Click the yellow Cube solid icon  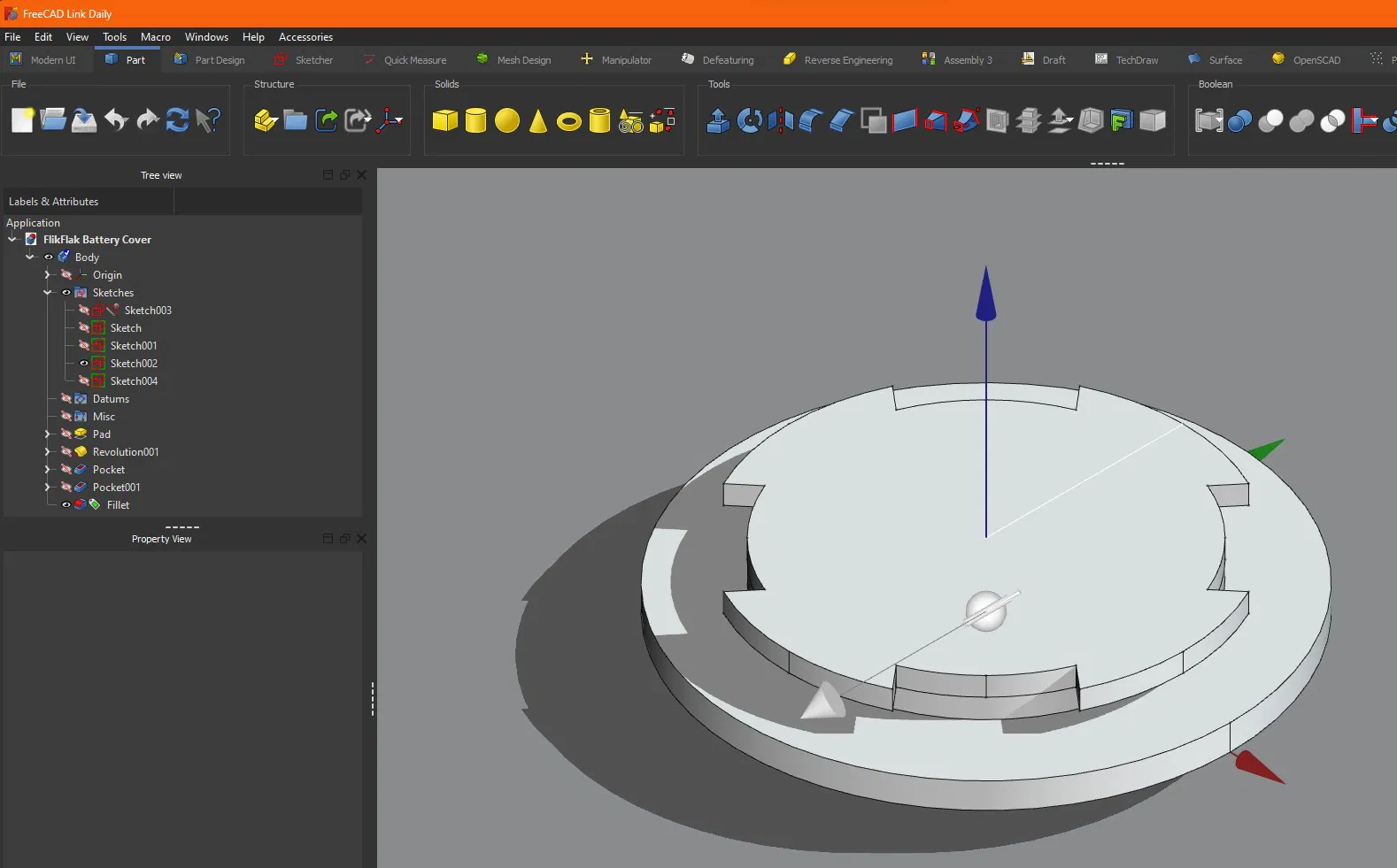point(444,120)
